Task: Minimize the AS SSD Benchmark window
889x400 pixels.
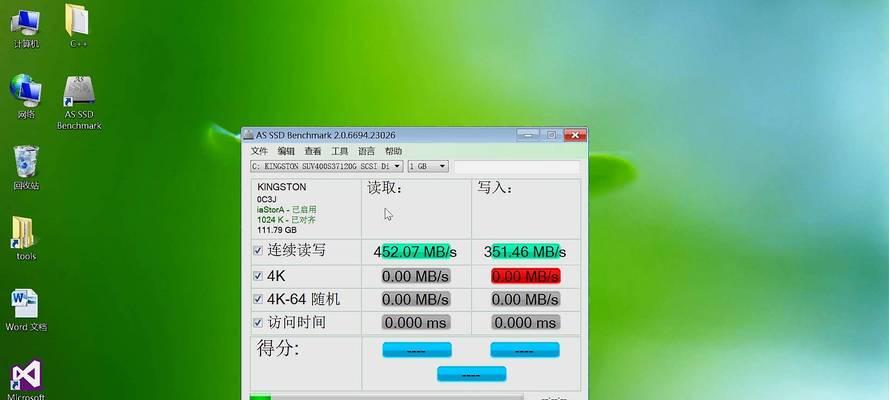Action: pos(527,135)
